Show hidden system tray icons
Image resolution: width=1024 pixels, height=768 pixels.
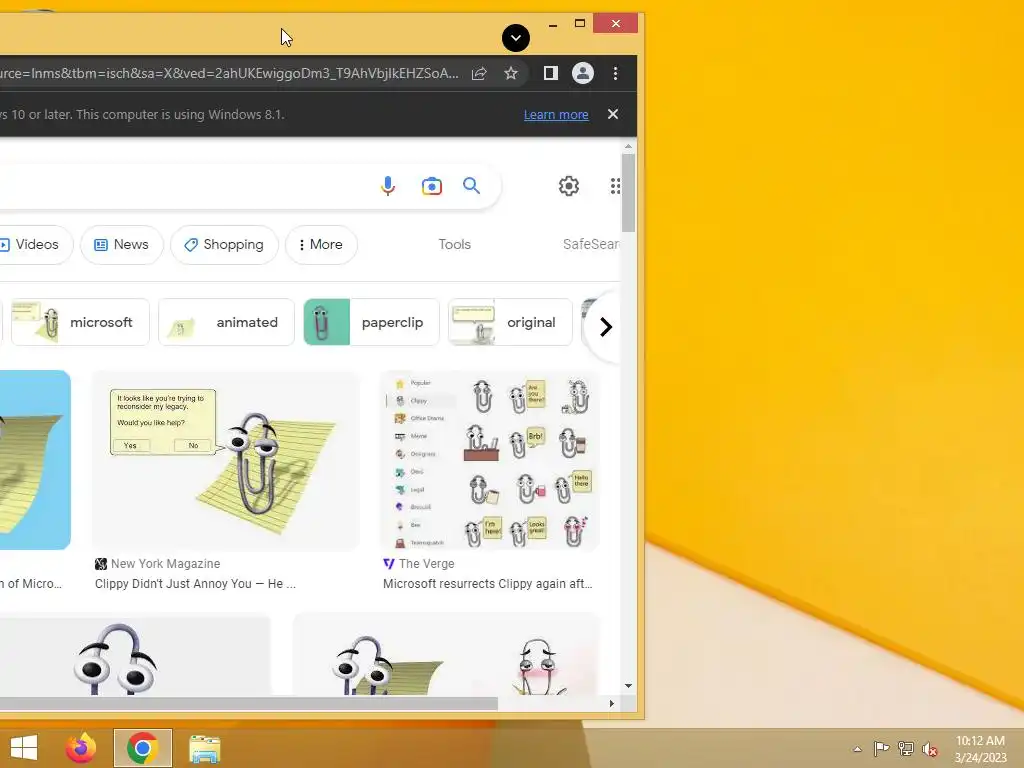[857, 749]
